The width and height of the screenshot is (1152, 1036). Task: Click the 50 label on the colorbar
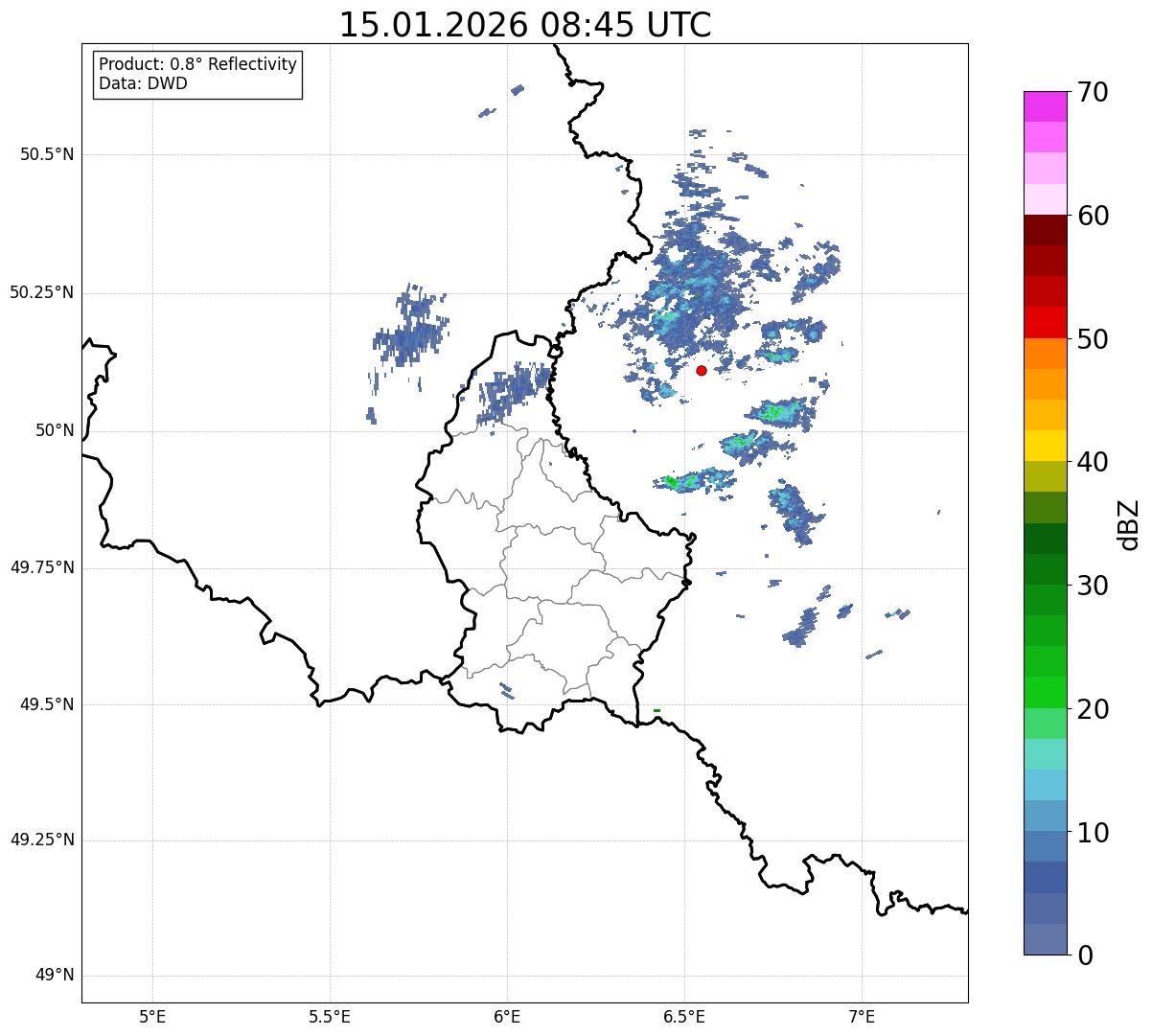click(1093, 339)
